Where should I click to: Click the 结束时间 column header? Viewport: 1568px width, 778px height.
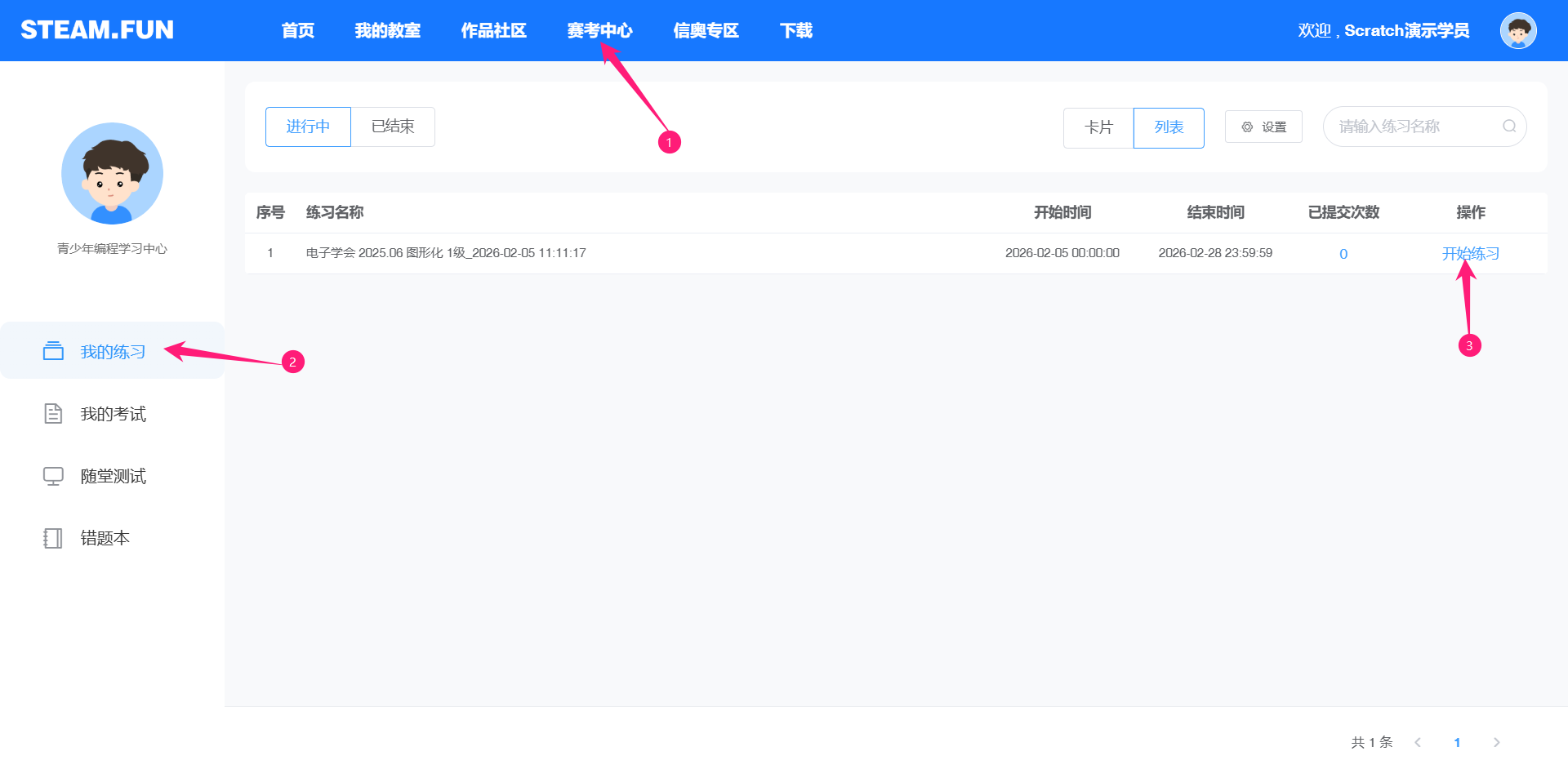point(1215,212)
